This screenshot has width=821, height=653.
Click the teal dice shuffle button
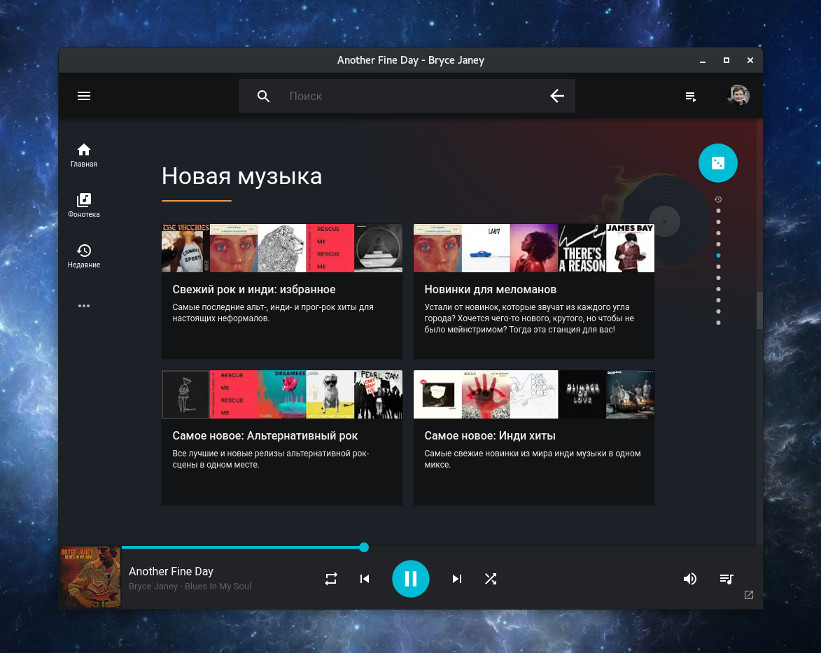pyautogui.click(x=718, y=163)
